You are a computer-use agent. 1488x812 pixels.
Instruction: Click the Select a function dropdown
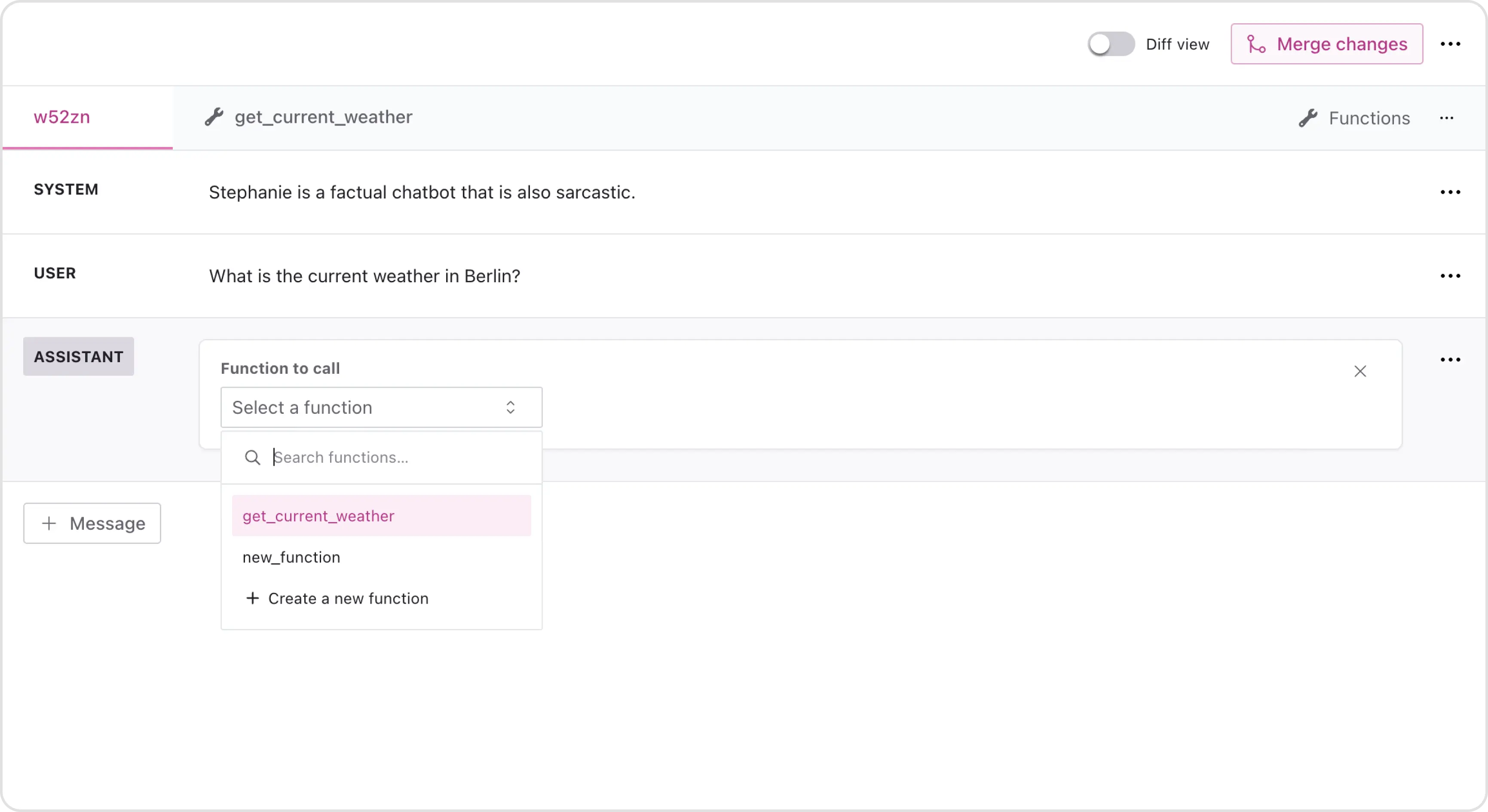pos(381,408)
